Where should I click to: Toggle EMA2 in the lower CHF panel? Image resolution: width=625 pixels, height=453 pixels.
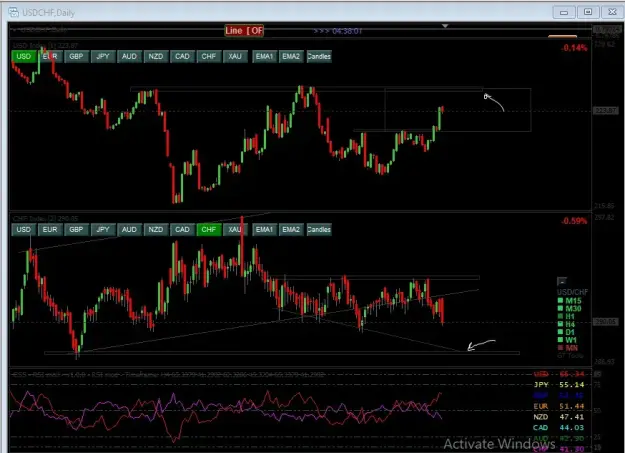(291, 230)
